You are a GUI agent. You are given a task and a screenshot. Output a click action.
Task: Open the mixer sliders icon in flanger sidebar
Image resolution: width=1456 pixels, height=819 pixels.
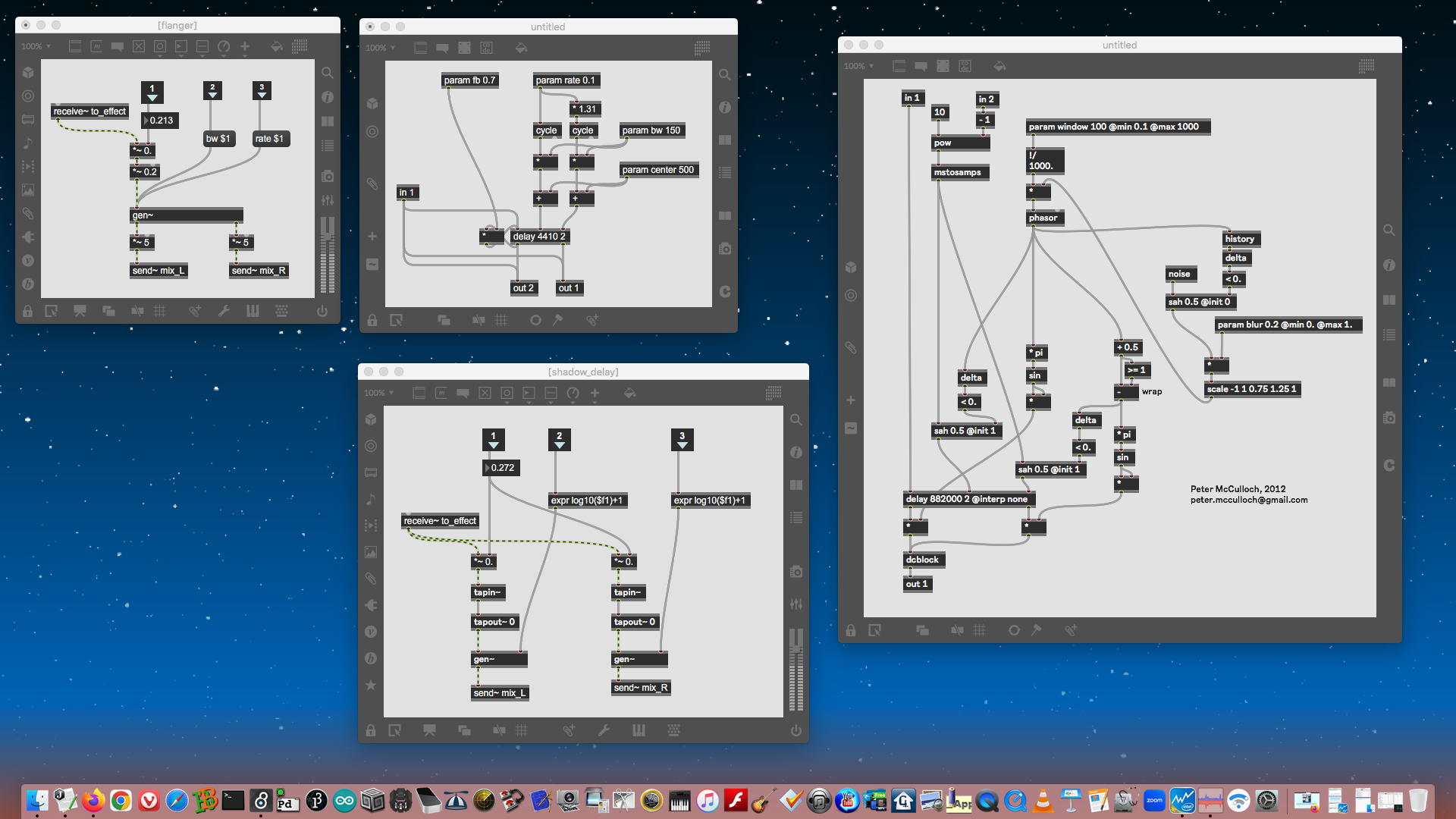click(328, 200)
